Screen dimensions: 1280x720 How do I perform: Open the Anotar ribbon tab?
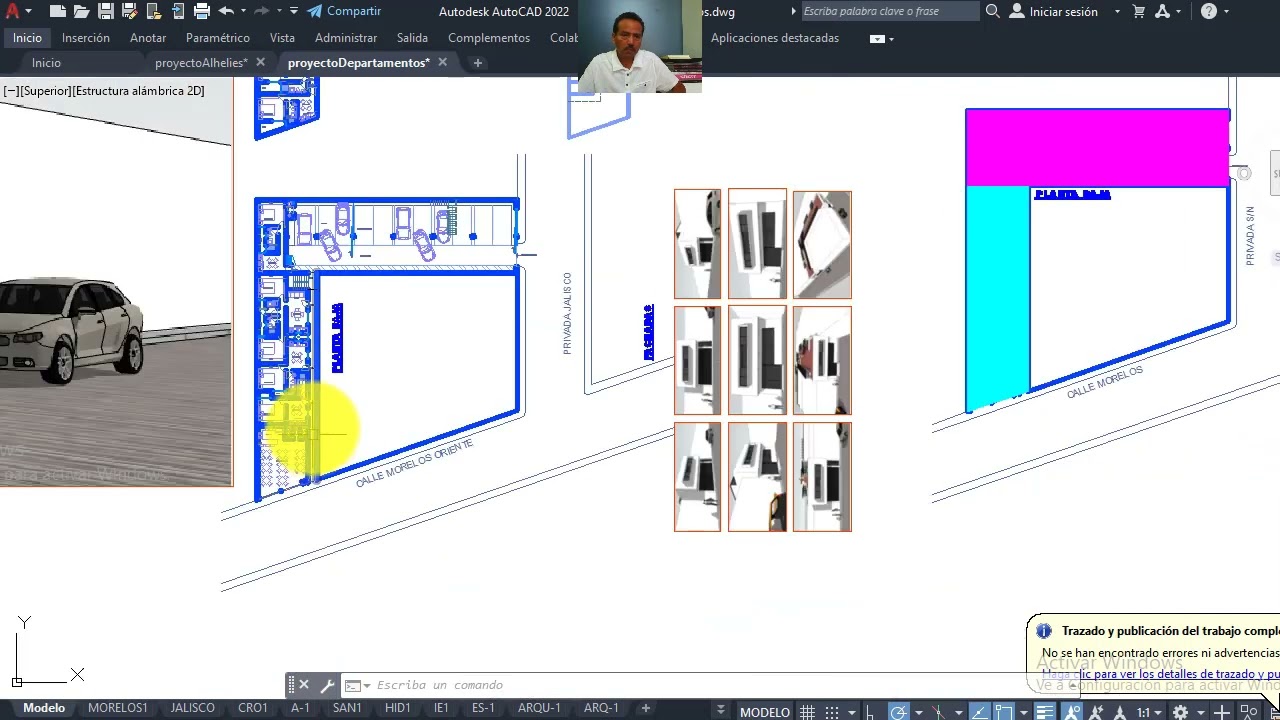point(148,38)
